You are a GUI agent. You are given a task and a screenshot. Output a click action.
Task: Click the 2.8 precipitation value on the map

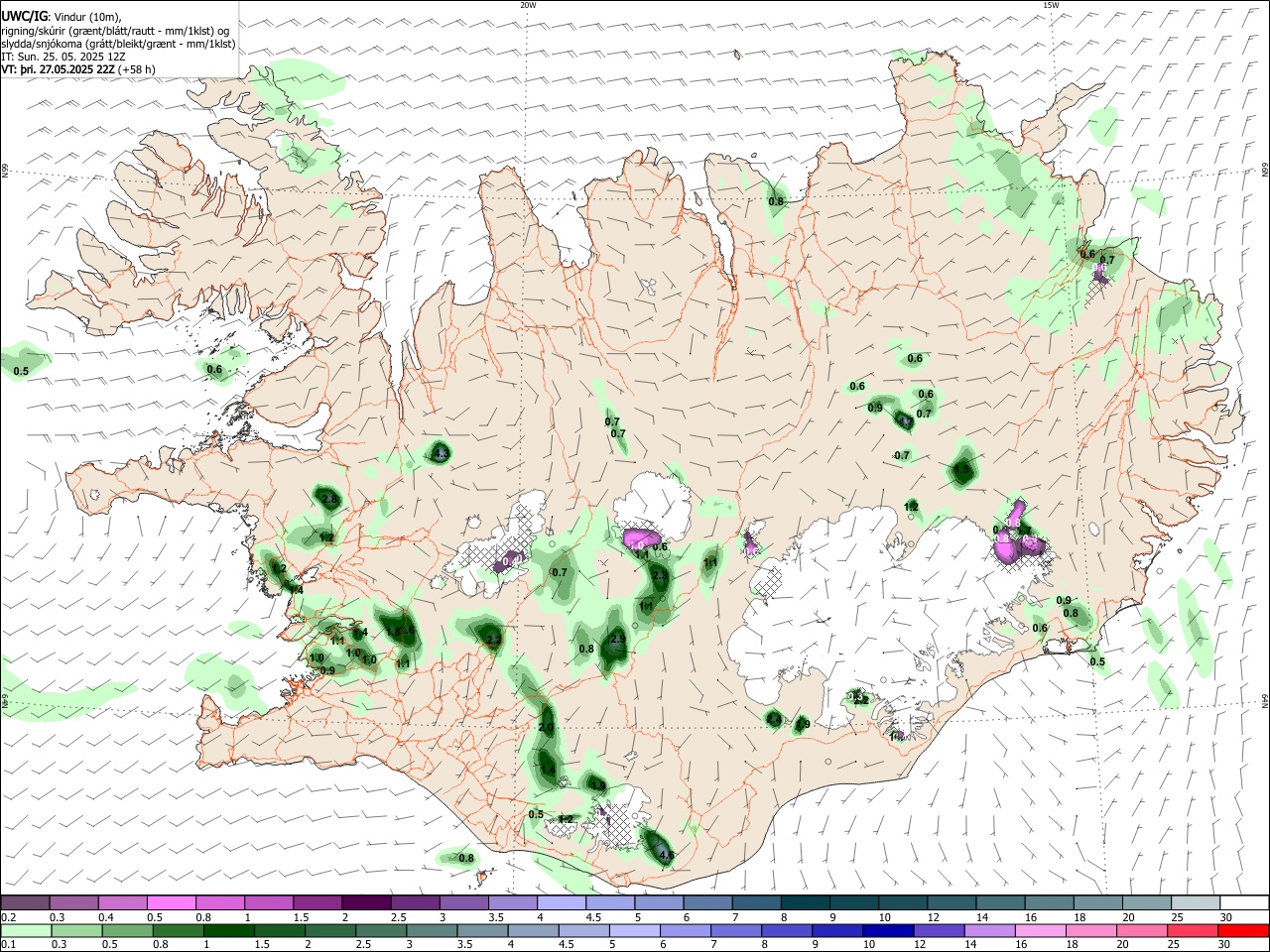point(330,499)
